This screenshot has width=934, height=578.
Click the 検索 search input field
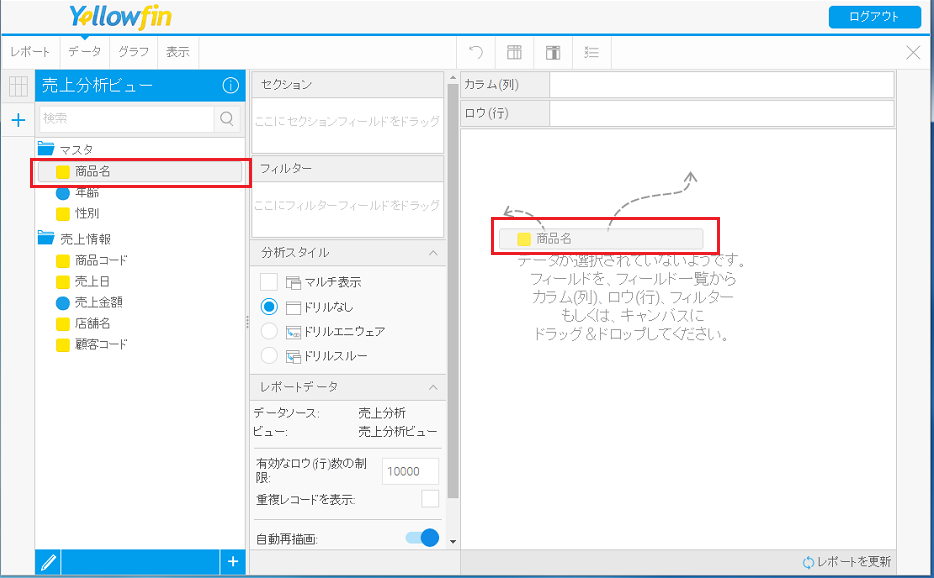point(126,119)
